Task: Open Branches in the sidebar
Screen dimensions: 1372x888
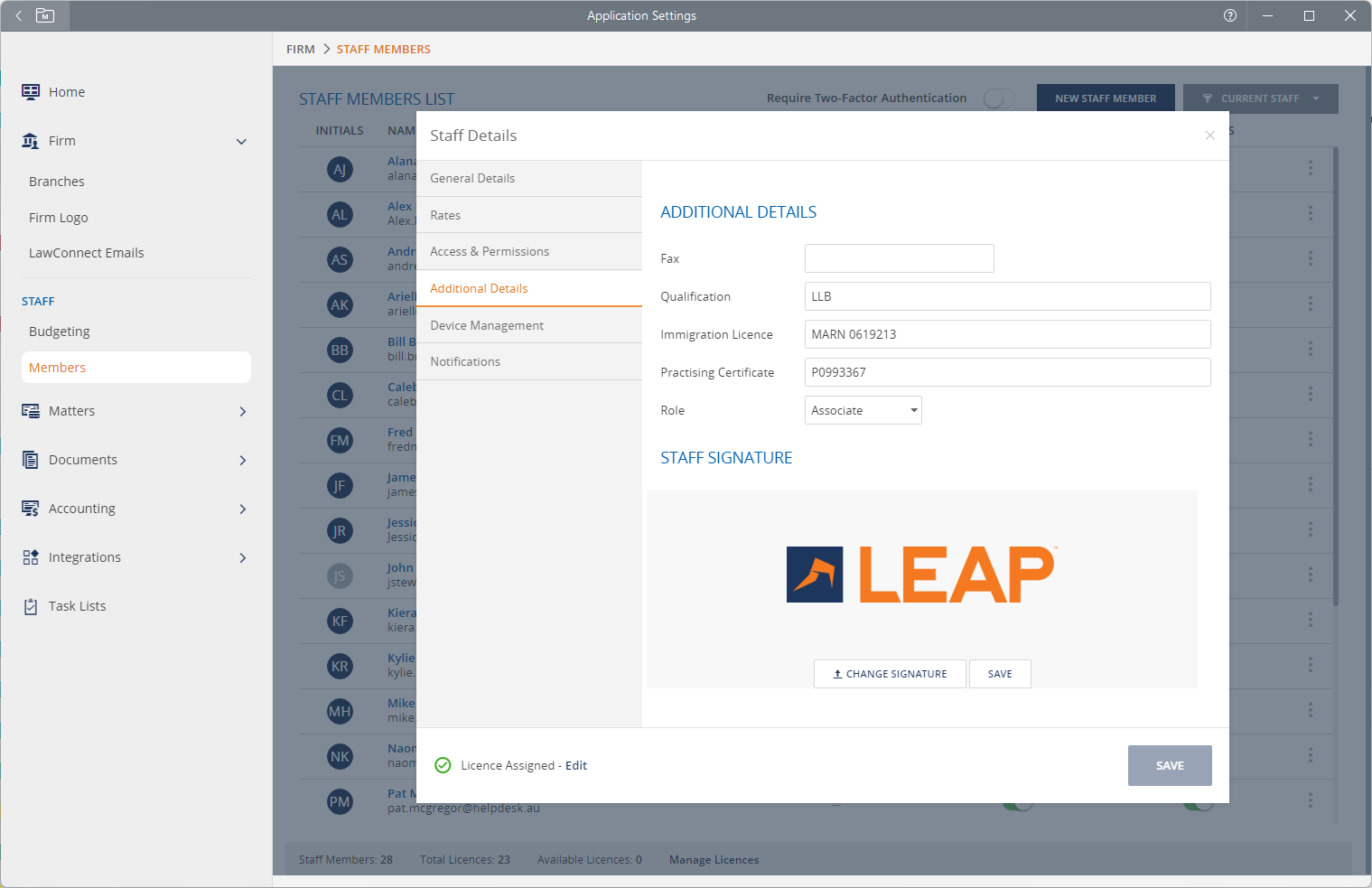Action: (57, 182)
